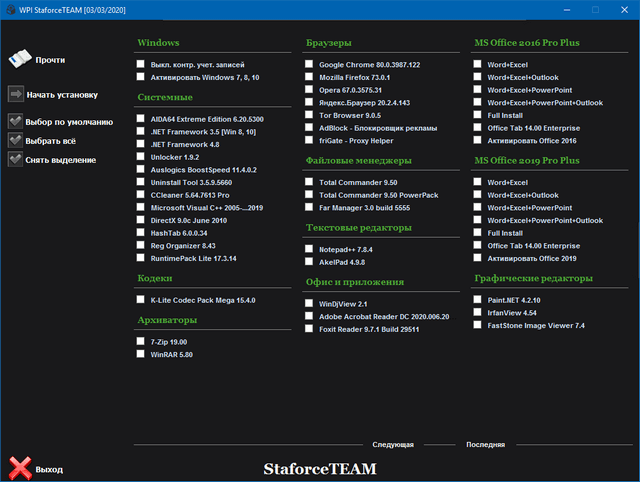Open the Прочти readme book icon
This screenshot has height=482, width=640.
click(20, 59)
